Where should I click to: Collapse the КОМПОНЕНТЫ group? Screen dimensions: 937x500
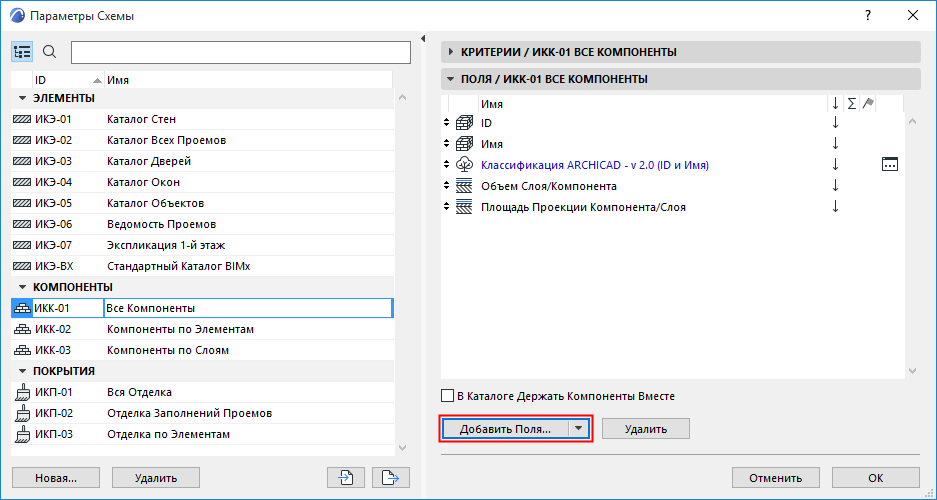click(23, 287)
